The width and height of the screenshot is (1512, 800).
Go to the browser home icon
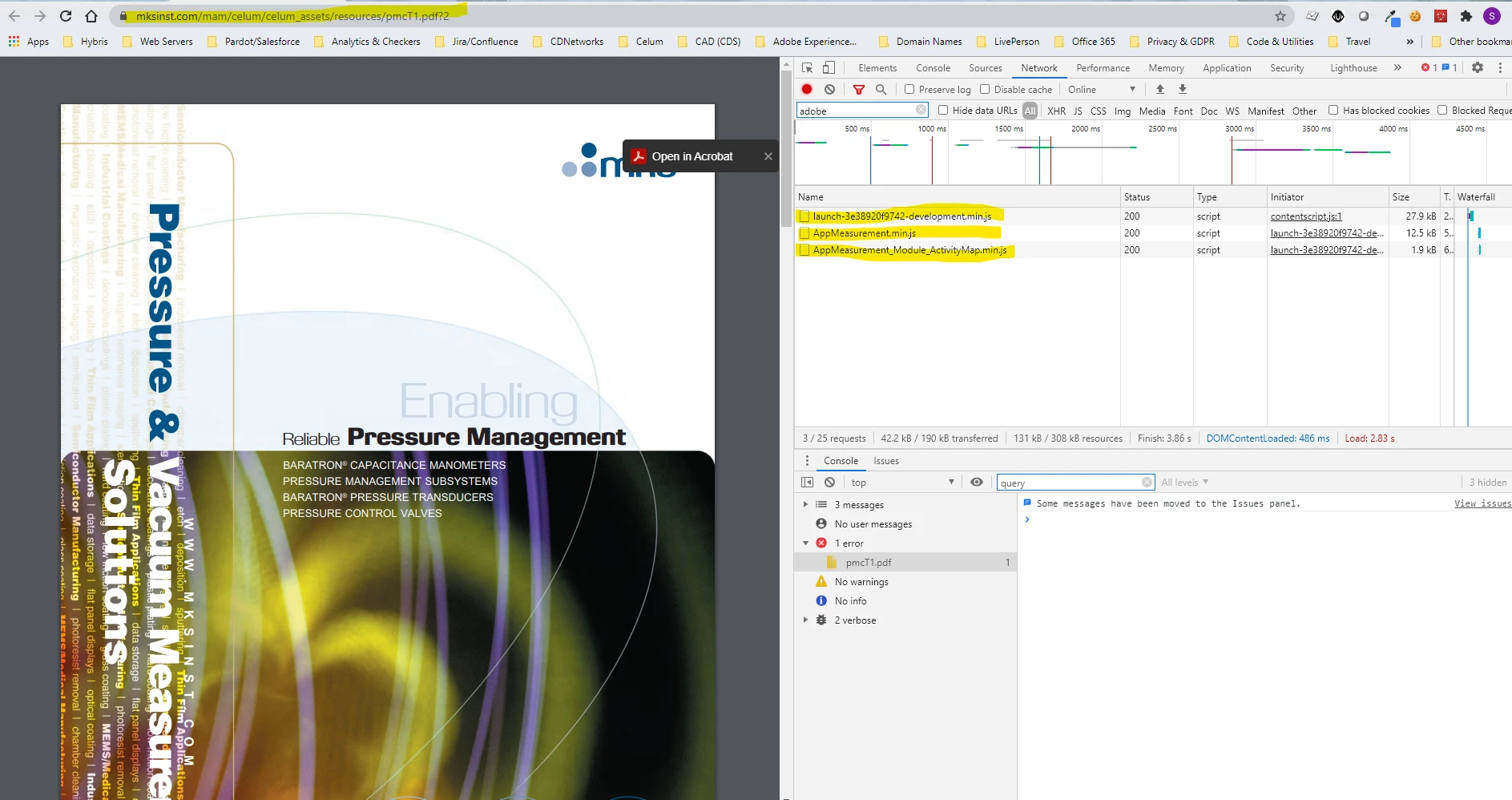click(91, 16)
